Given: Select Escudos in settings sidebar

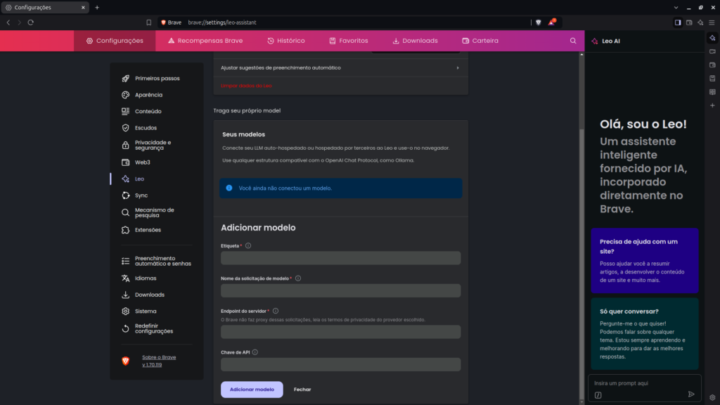Looking at the screenshot, I should 147,128.
